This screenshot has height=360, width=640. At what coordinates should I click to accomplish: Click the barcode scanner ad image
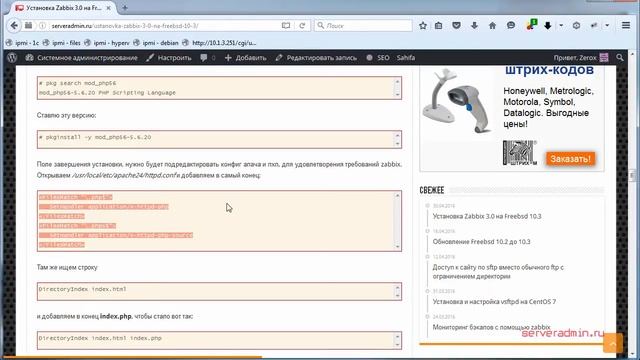[x=456, y=101]
